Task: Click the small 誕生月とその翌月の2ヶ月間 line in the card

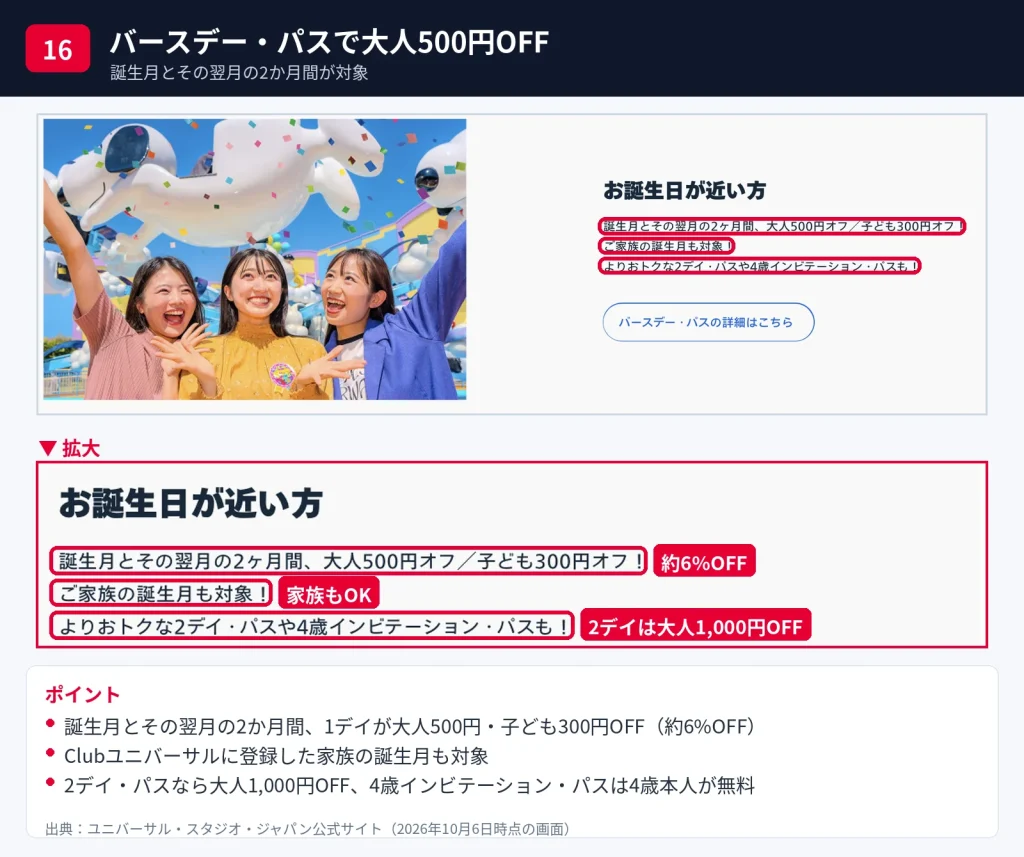Action: [782, 226]
